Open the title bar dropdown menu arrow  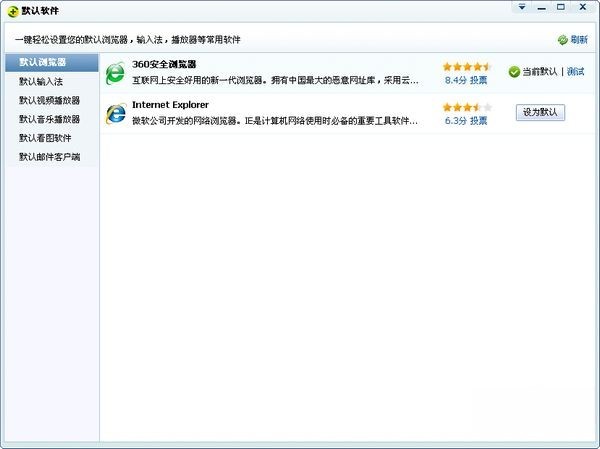point(522,7)
